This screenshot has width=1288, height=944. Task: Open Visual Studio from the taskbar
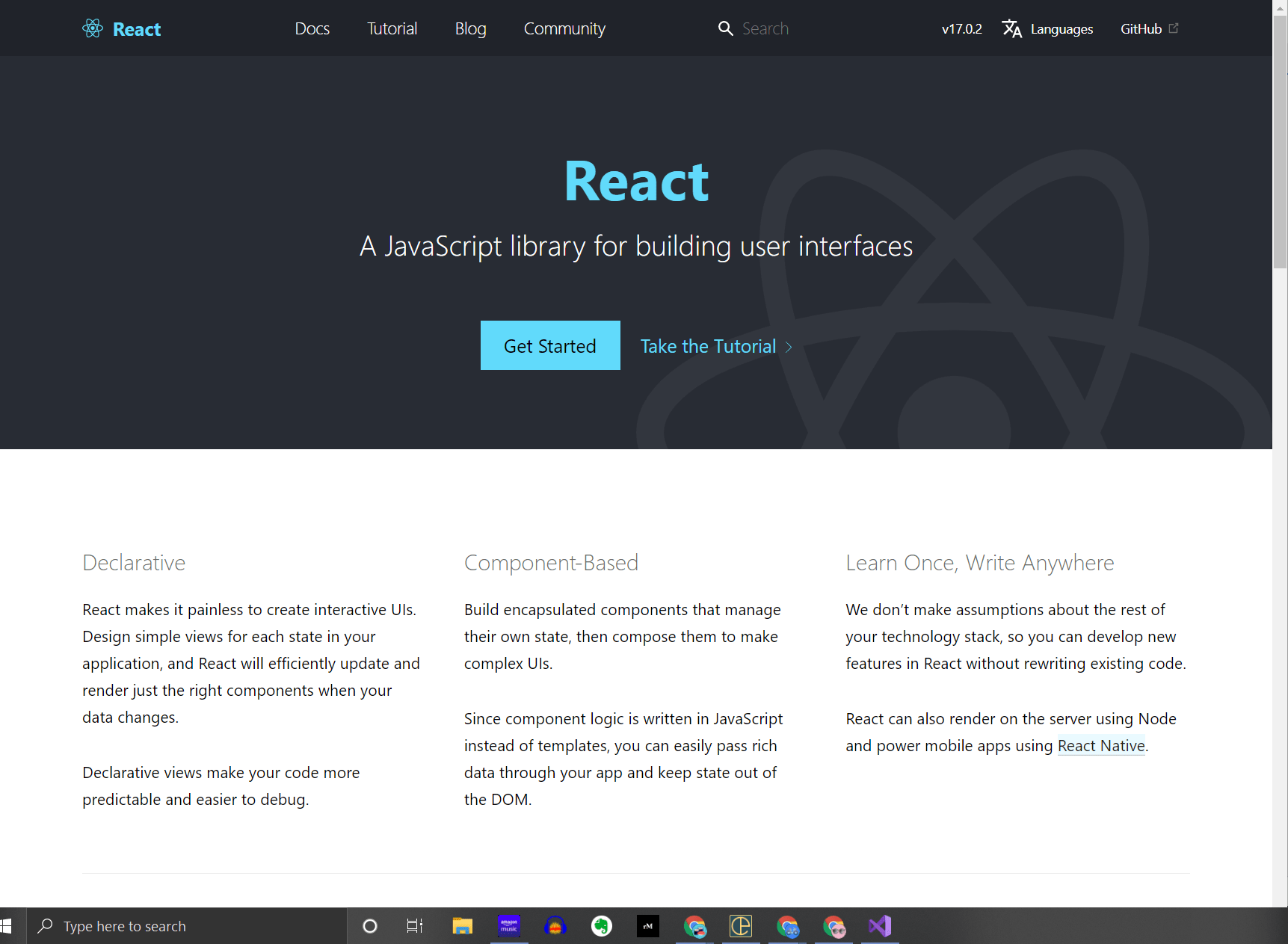(880, 926)
